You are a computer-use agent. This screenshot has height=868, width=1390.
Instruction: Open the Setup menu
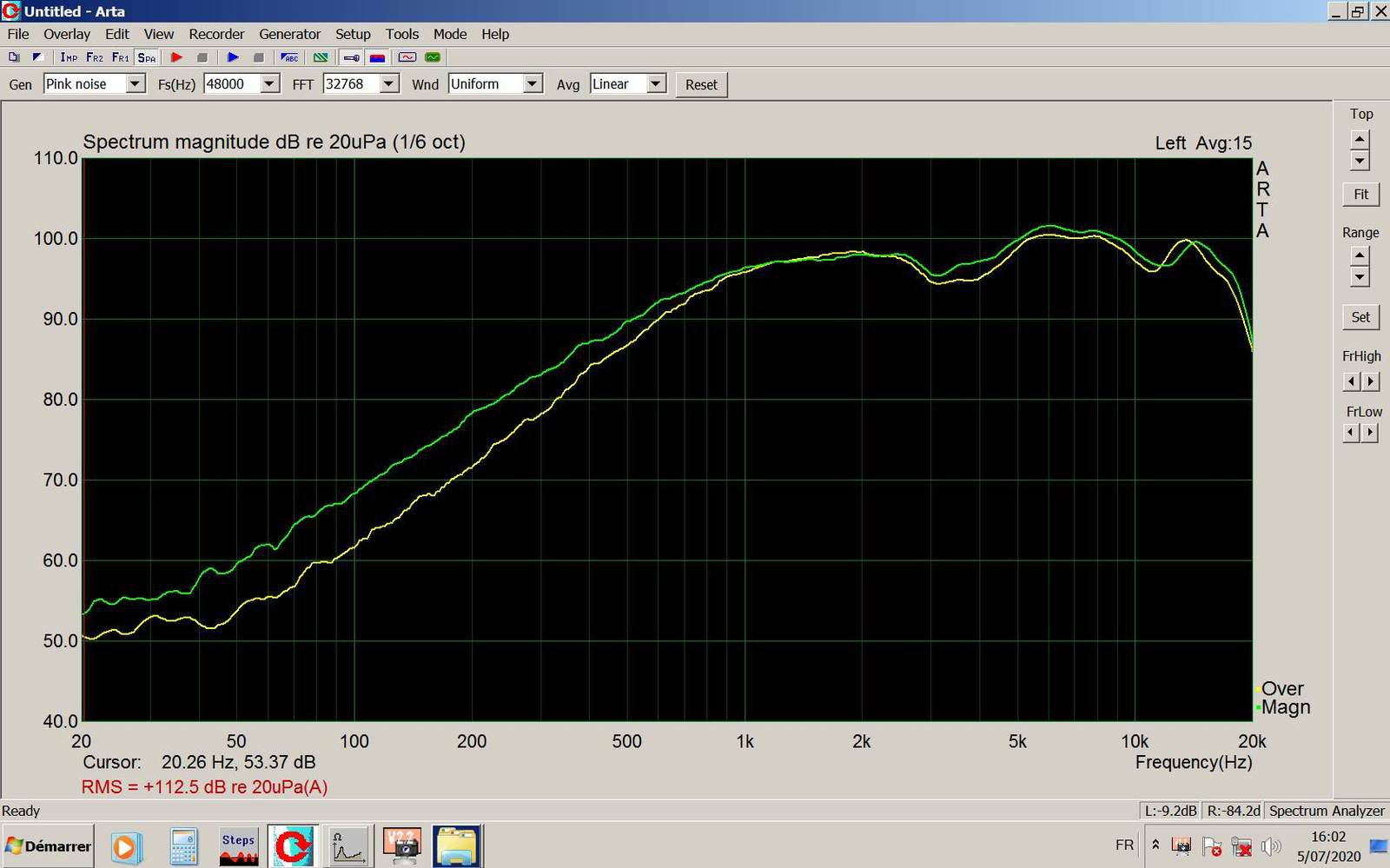[353, 34]
